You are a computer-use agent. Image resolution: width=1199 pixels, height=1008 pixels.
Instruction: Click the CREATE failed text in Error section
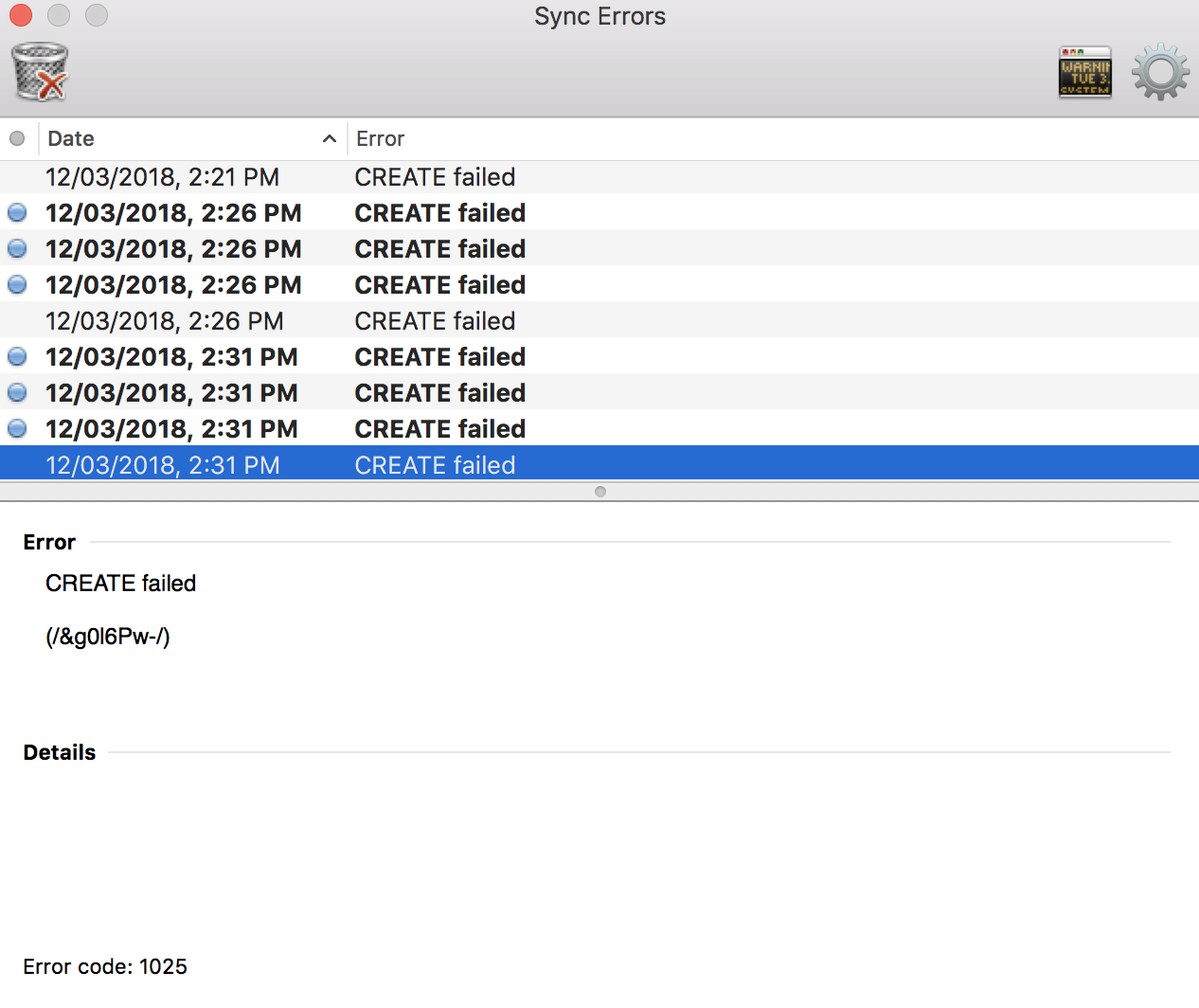pyautogui.click(x=121, y=584)
